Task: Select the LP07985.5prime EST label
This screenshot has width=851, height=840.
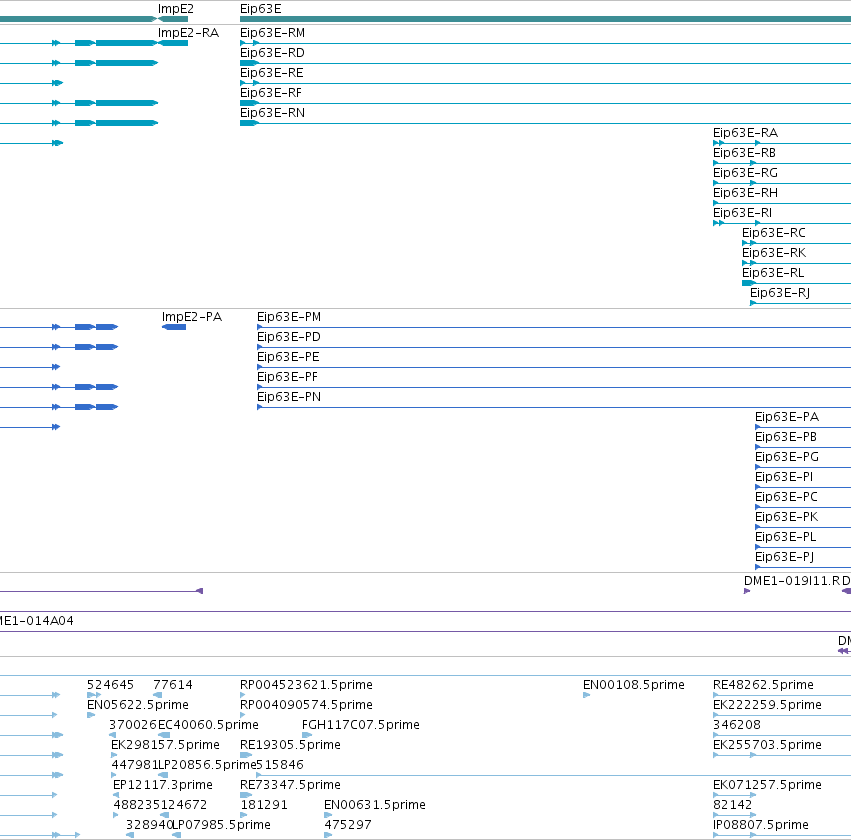Action: coord(221,826)
